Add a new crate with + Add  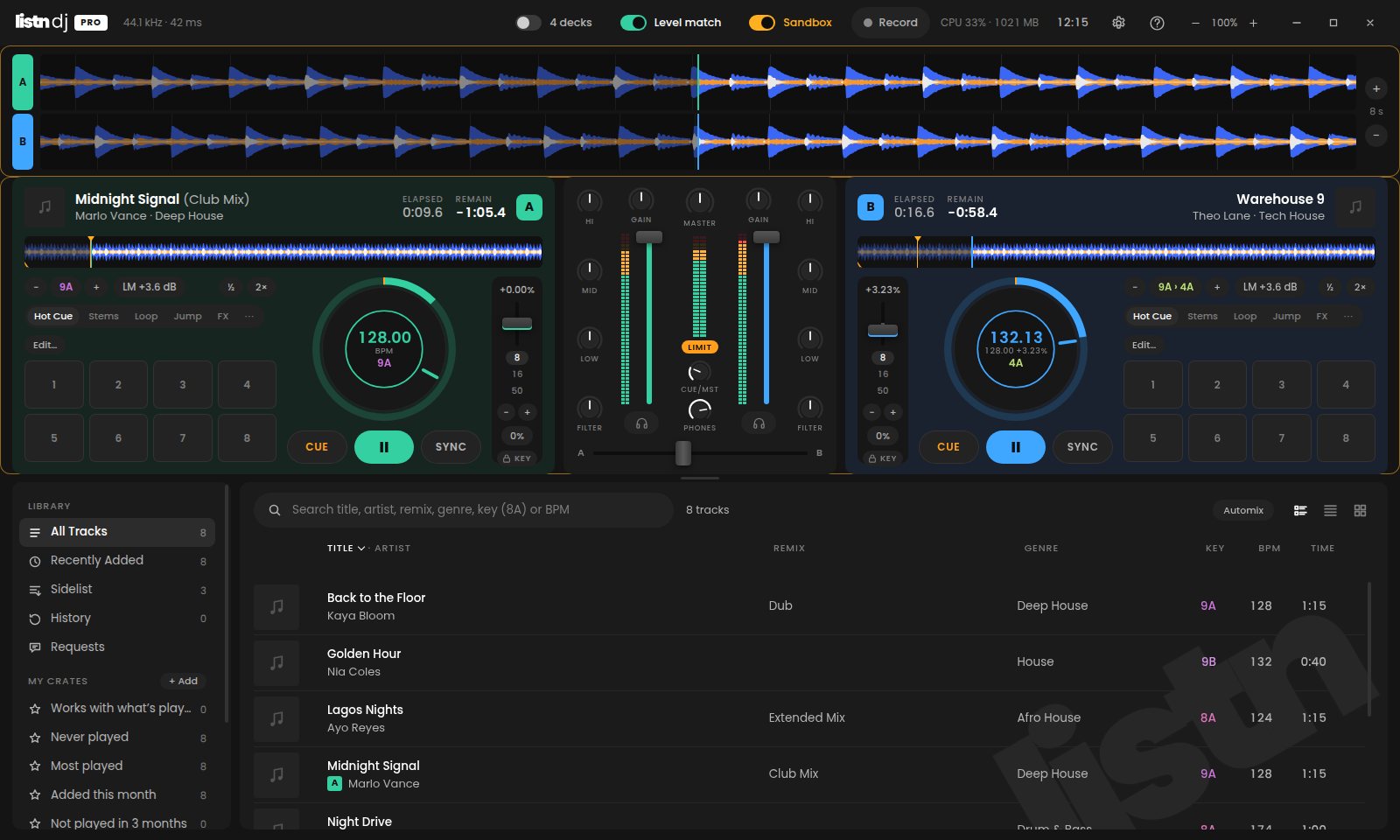pyautogui.click(x=184, y=681)
